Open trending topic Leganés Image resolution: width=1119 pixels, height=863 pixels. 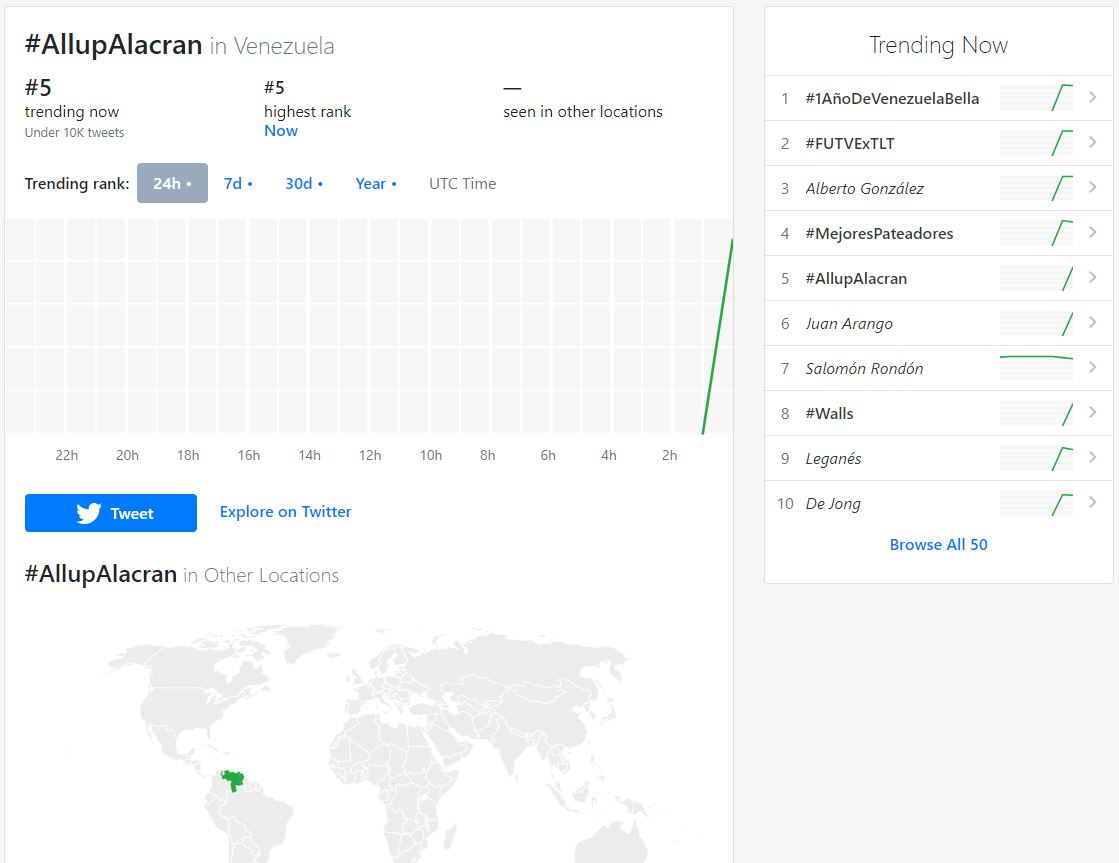tap(833, 458)
